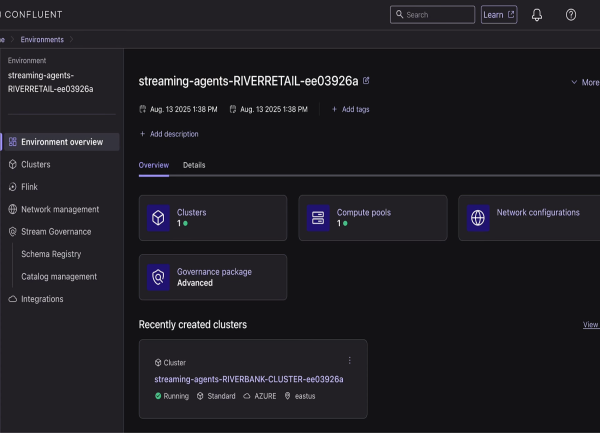
Task: Open Flink from the sidebar
Action: [x=30, y=187]
